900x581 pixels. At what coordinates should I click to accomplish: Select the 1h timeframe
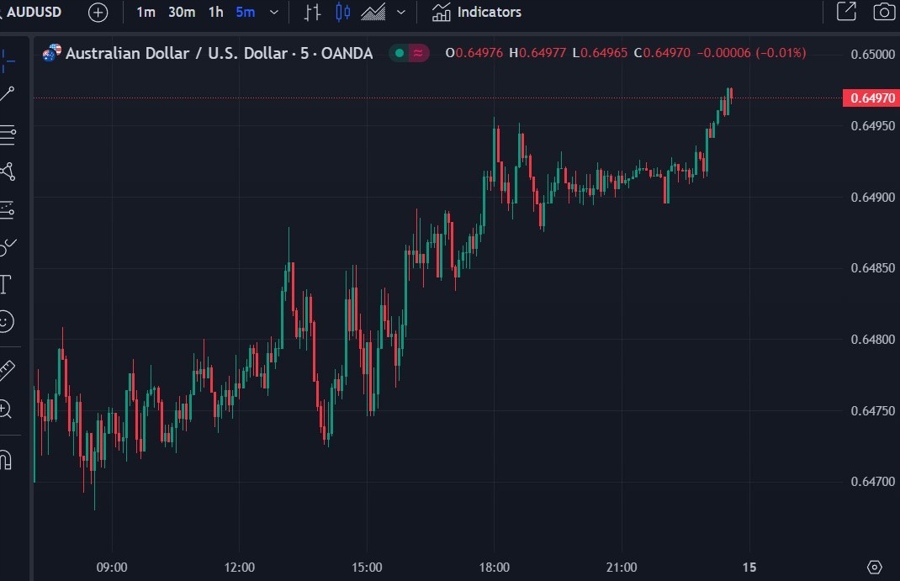[216, 12]
